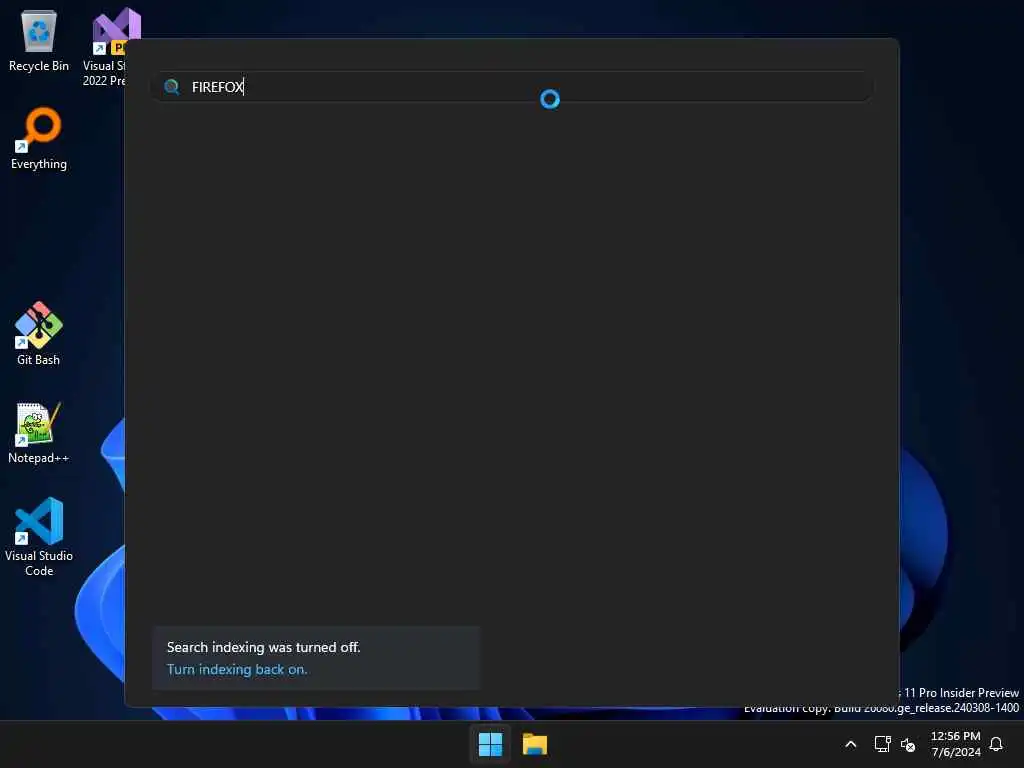Click the search box containing FIREFOX
Image resolution: width=1024 pixels, height=768 pixels.
[x=512, y=87]
